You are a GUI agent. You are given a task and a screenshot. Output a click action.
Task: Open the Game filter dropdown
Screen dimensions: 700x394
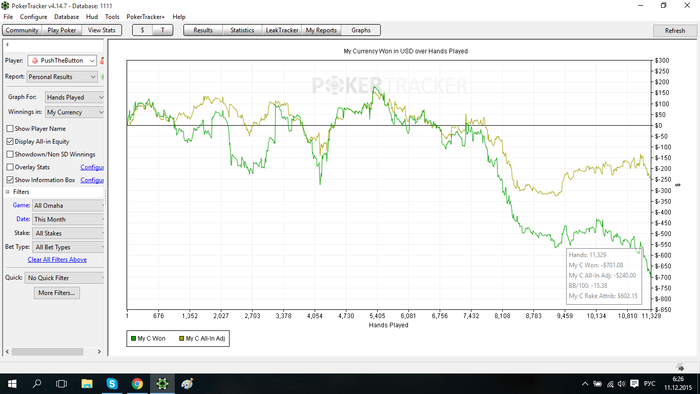pos(68,206)
